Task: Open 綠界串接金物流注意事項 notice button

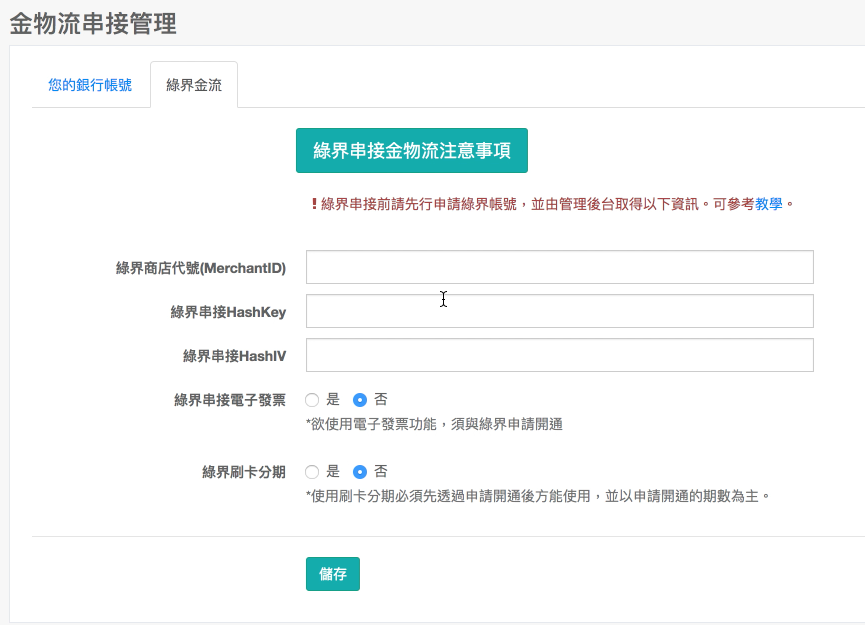Action: [412, 151]
